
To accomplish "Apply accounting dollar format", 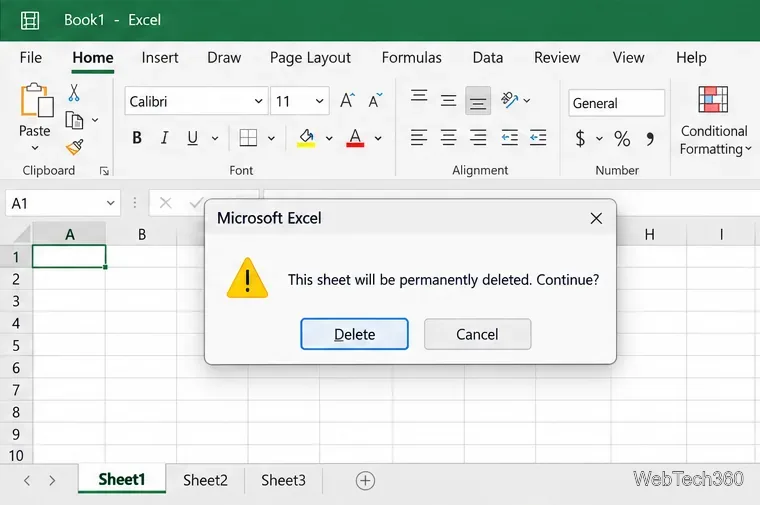I will pos(580,139).
